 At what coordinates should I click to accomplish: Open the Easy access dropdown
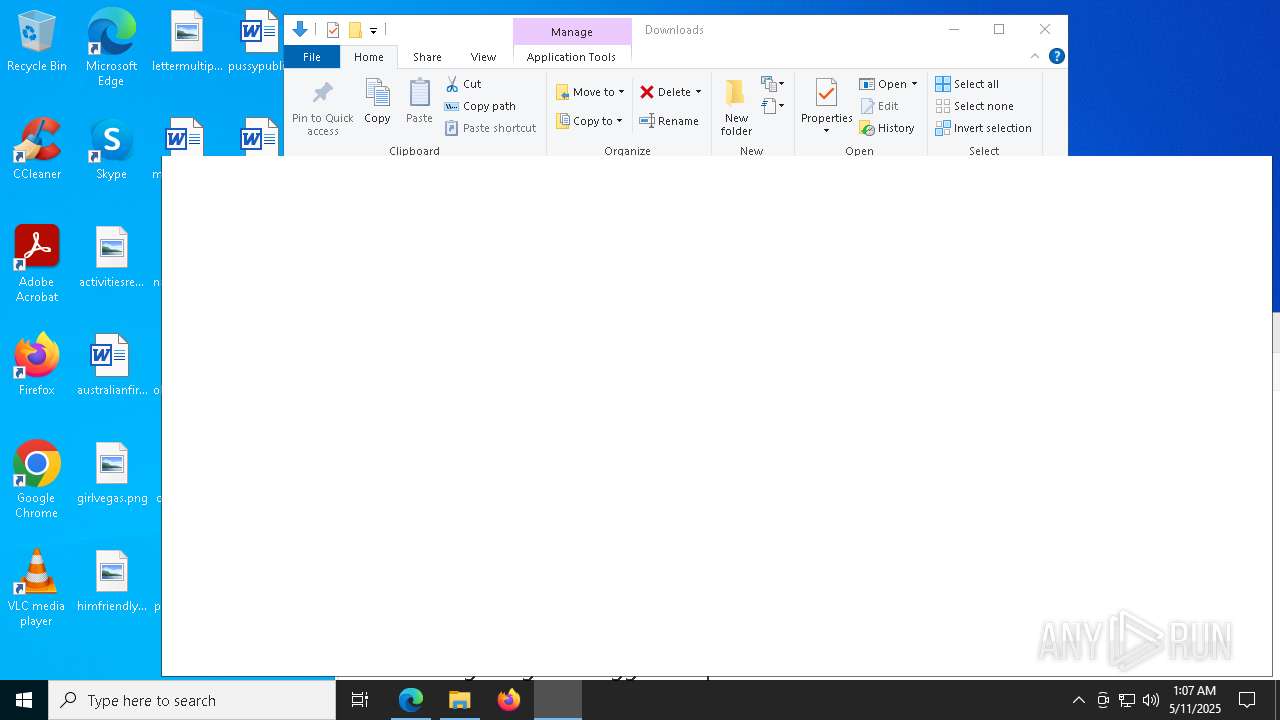pyautogui.click(x=772, y=105)
